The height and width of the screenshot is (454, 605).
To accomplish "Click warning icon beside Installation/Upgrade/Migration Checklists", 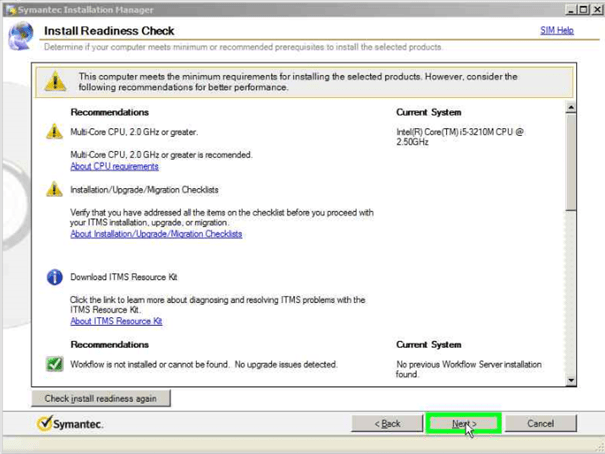I will tap(54, 189).
